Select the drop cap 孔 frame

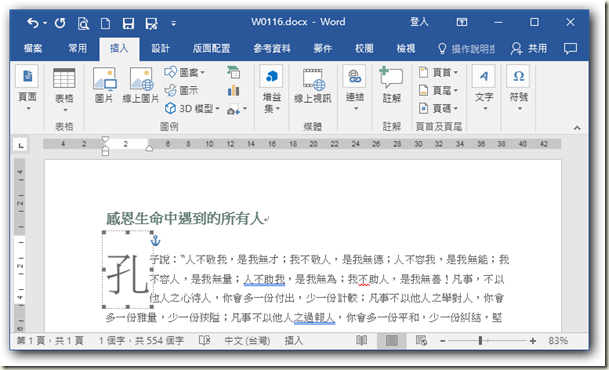tap(128, 269)
